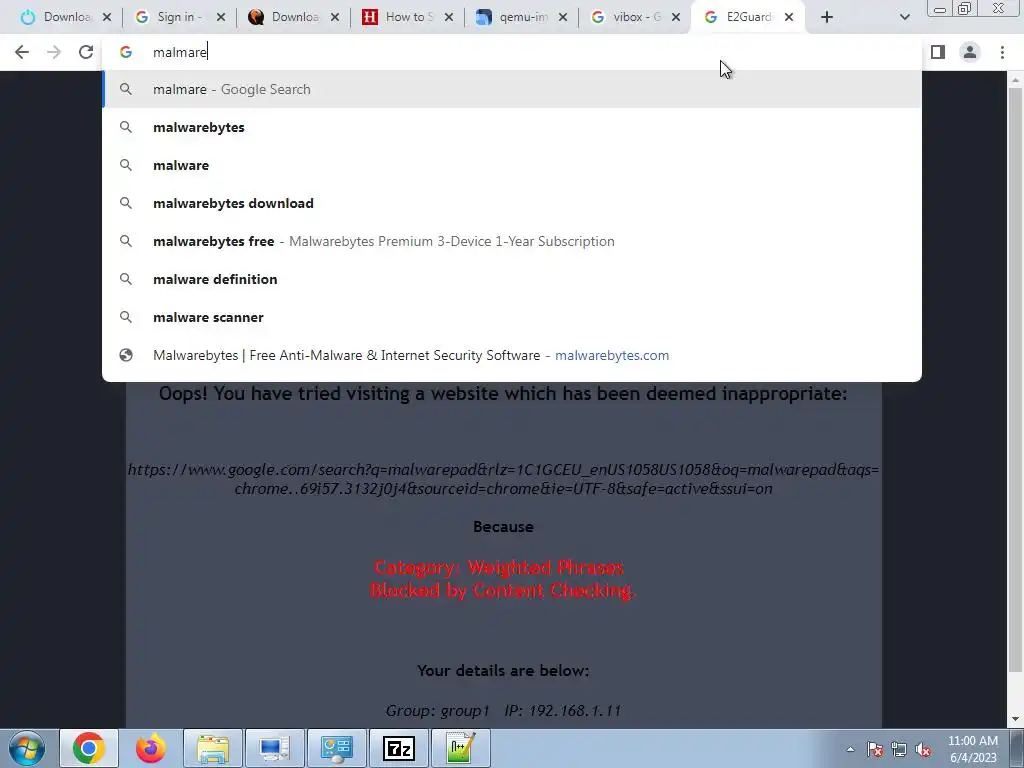Select 'malware scanner' suggestion
The height and width of the screenshot is (768, 1024).
(x=512, y=317)
